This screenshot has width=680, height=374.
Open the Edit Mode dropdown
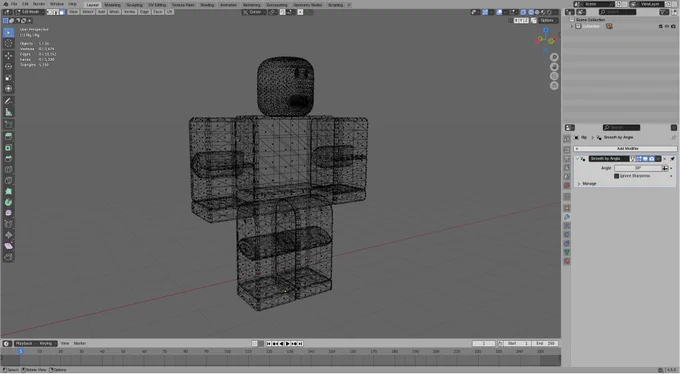[29, 12]
